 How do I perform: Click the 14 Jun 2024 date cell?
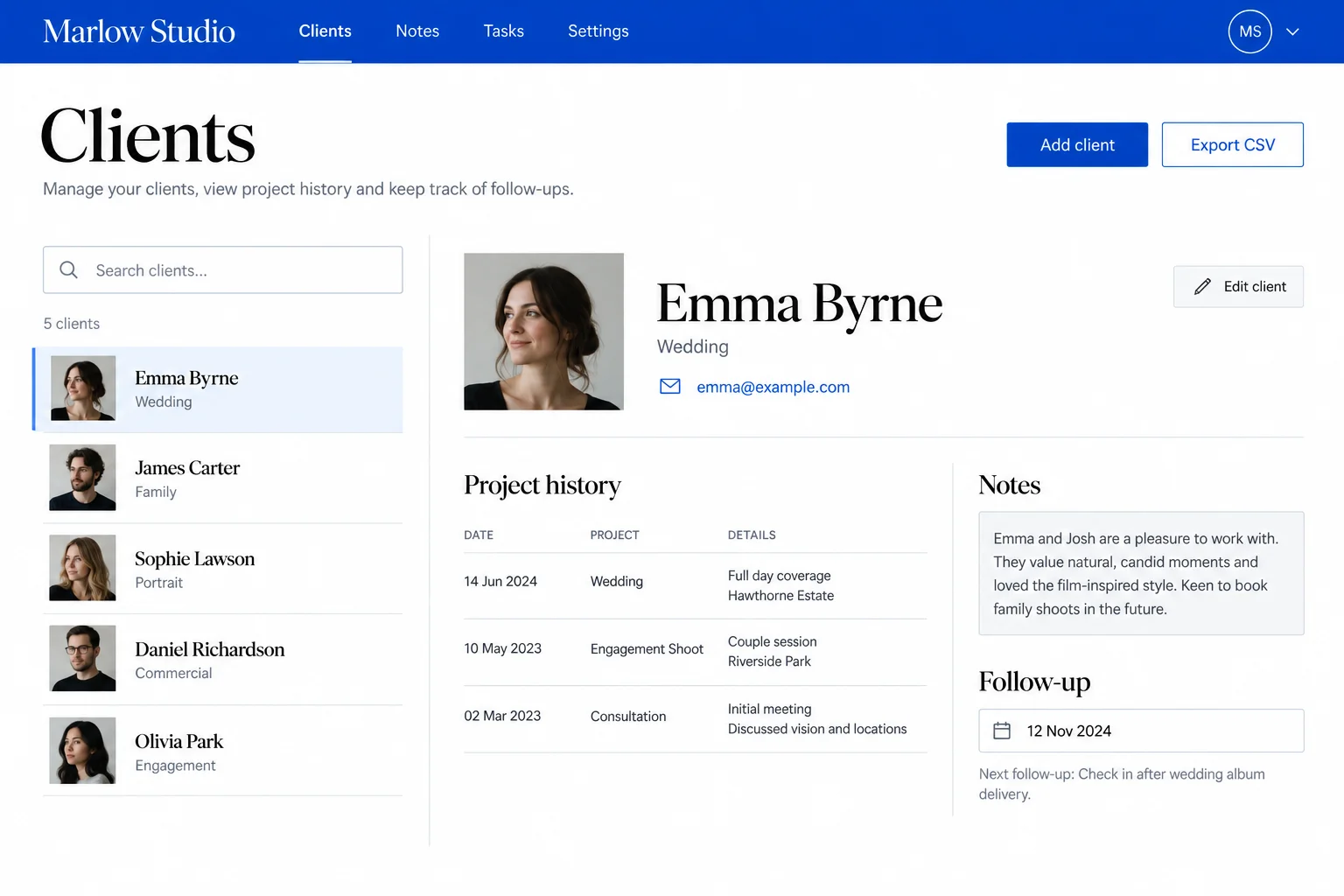pos(500,581)
